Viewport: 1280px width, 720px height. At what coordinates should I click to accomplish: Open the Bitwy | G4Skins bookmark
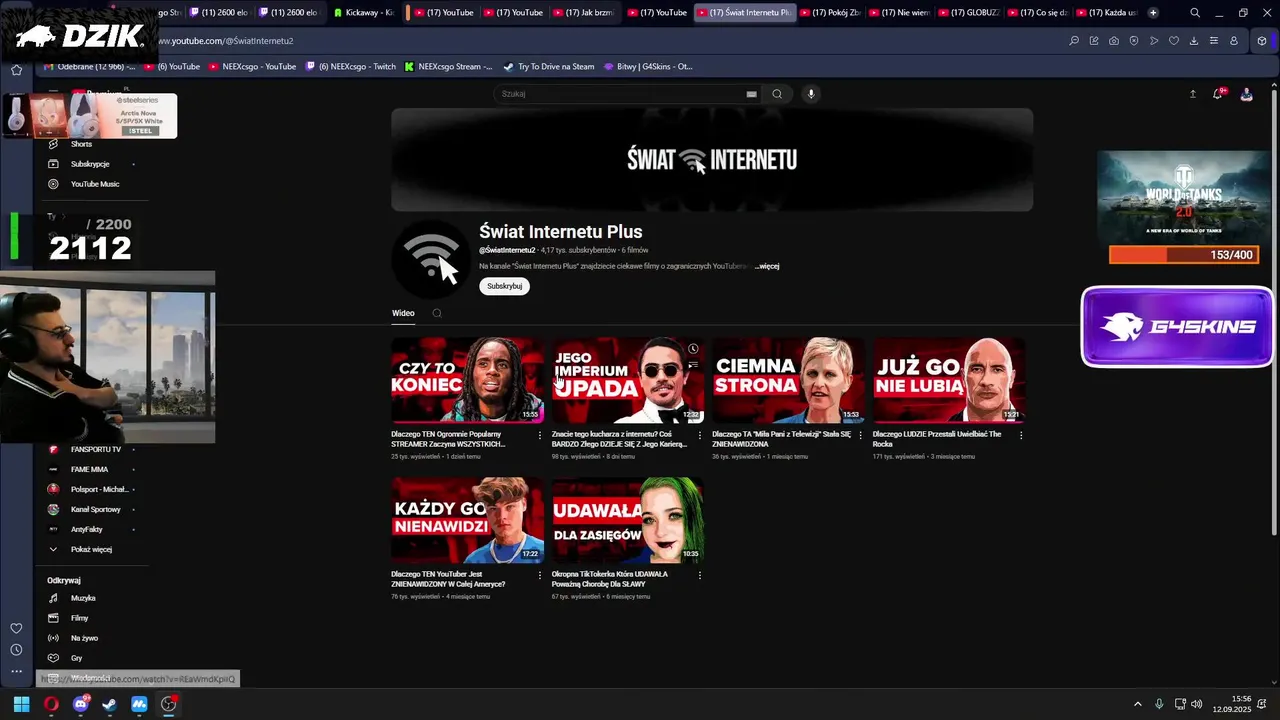tap(648, 67)
